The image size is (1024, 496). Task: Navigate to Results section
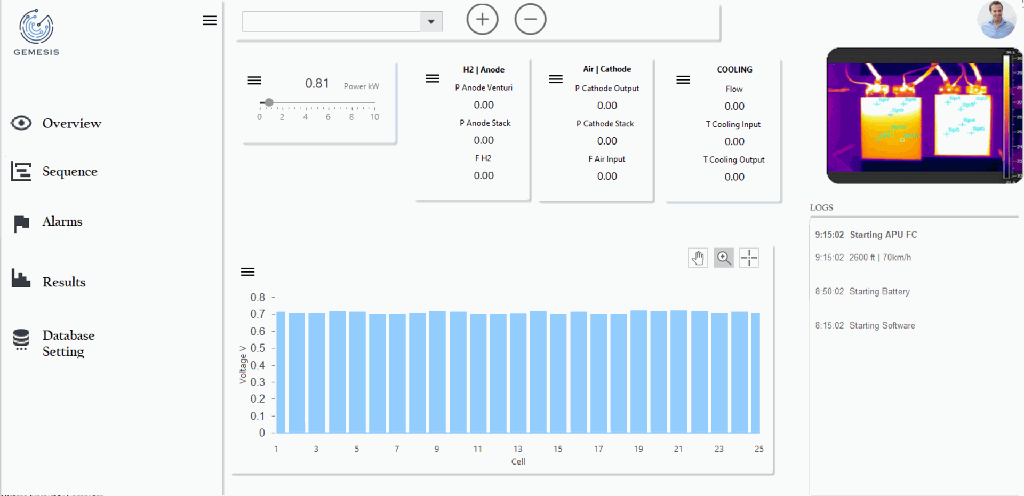(63, 282)
